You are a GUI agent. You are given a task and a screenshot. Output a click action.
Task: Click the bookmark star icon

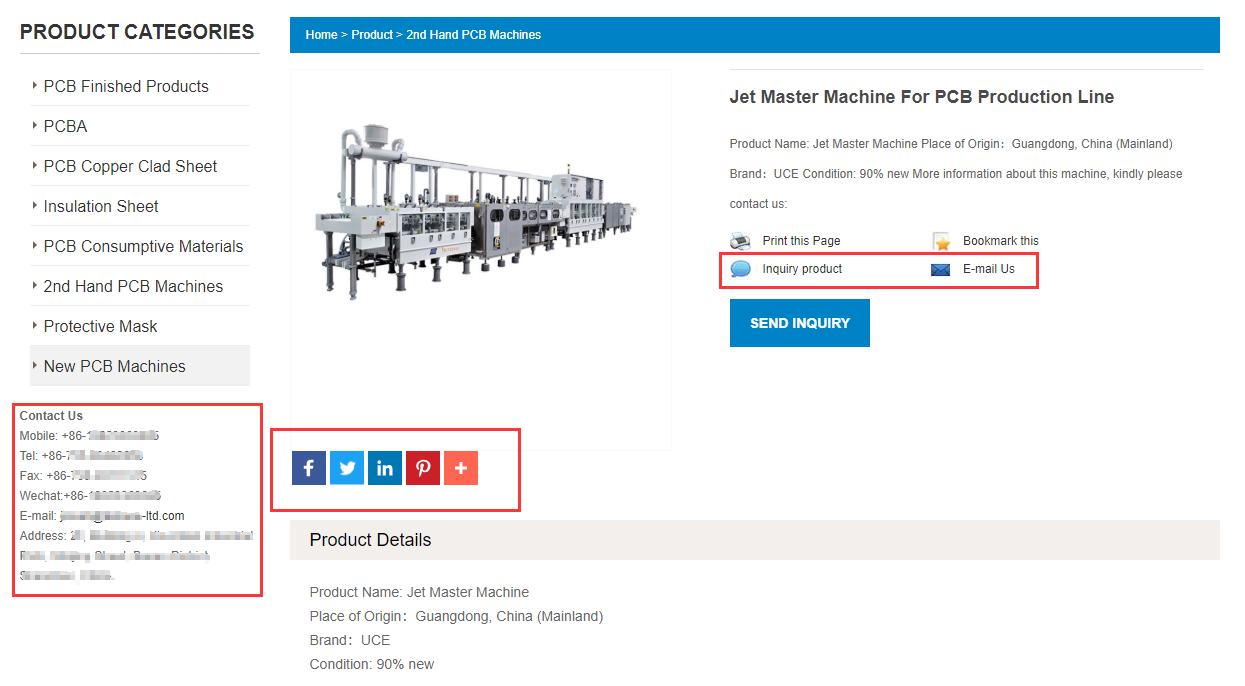(x=941, y=241)
